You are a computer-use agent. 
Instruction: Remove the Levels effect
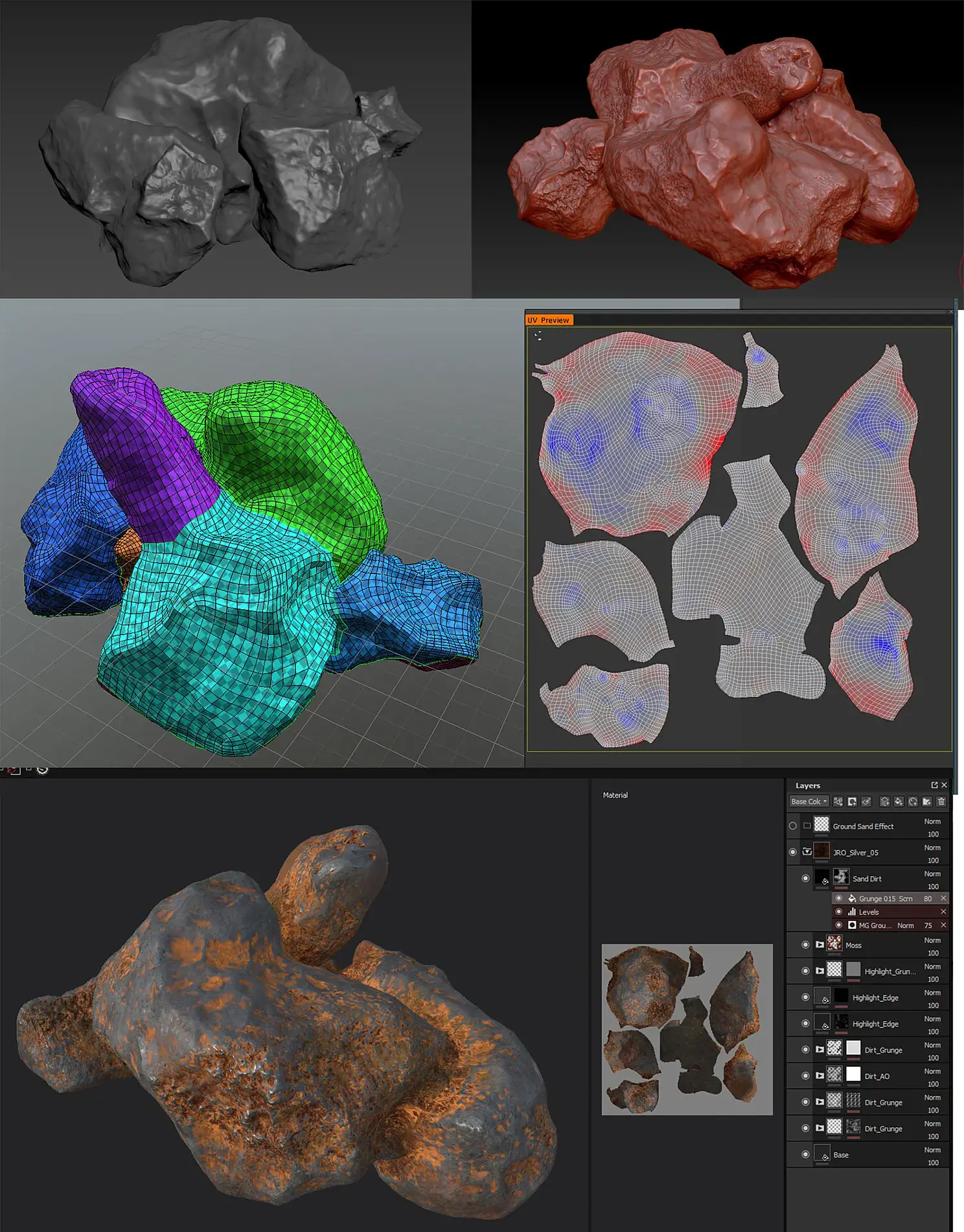(x=943, y=912)
